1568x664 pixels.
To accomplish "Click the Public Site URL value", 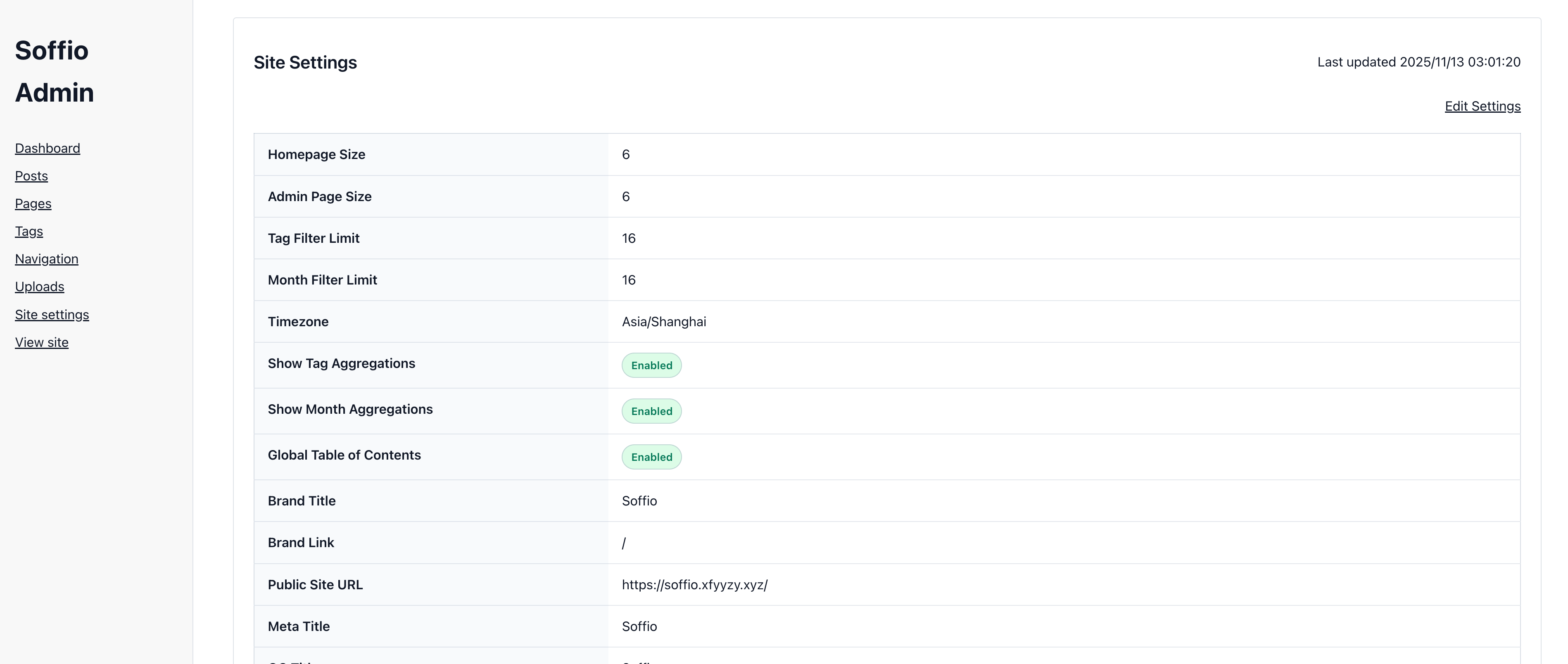I will point(694,585).
